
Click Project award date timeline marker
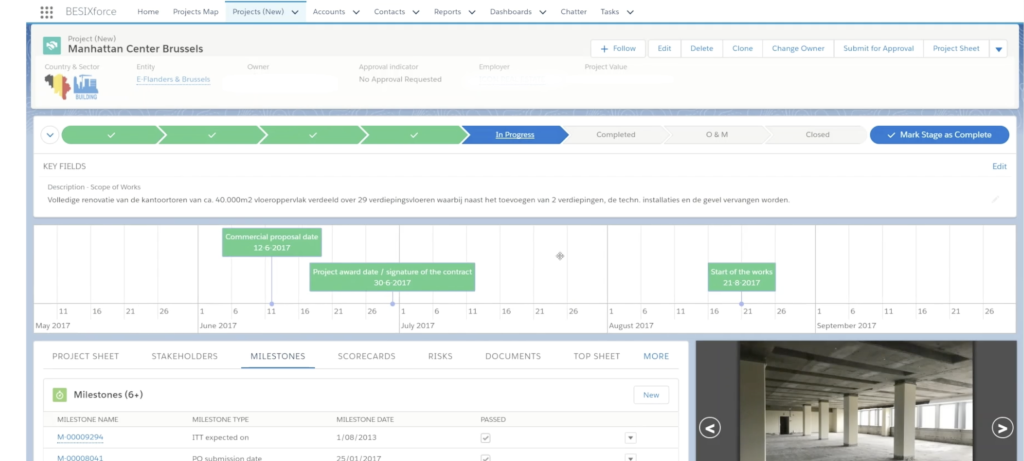tap(392, 277)
